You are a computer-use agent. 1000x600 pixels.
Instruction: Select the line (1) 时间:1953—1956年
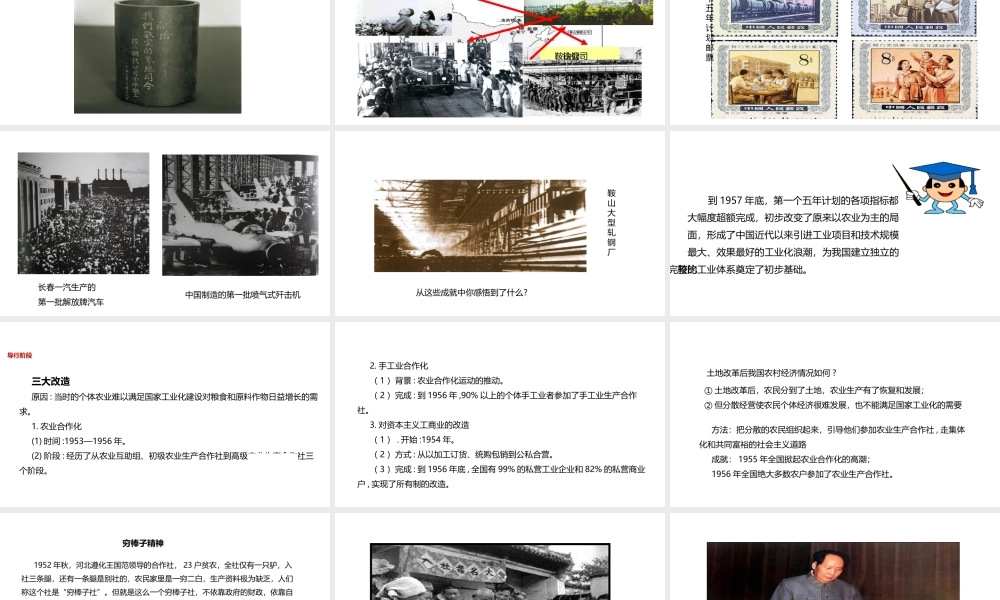(79, 441)
